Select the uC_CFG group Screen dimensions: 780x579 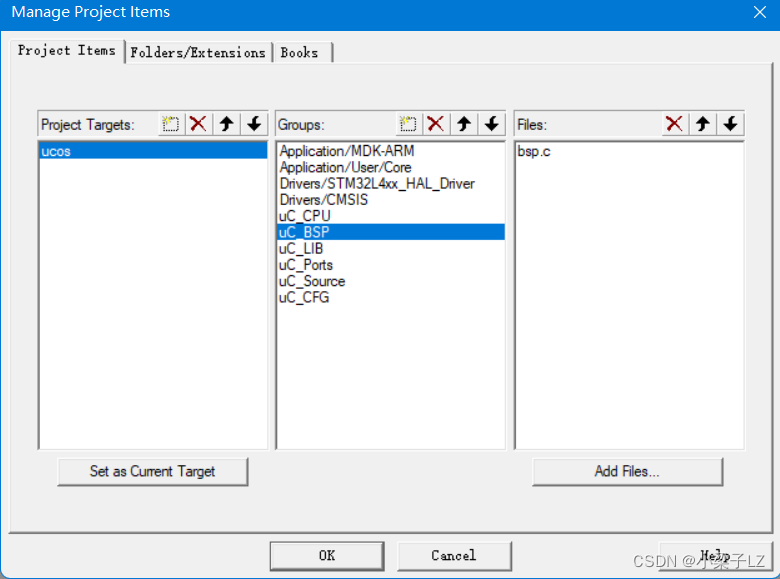pos(390,297)
